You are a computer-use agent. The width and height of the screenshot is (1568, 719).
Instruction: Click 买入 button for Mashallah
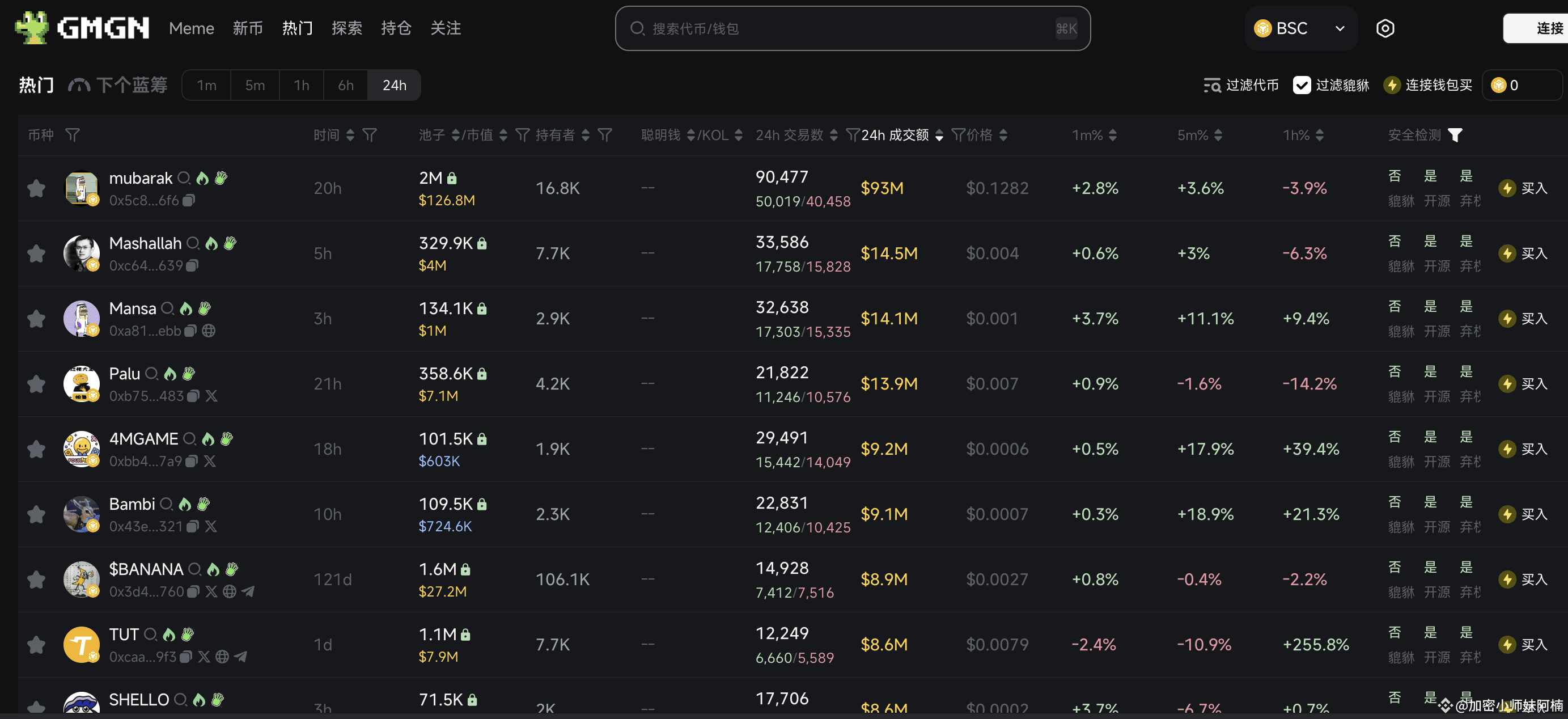pos(1523,253)
